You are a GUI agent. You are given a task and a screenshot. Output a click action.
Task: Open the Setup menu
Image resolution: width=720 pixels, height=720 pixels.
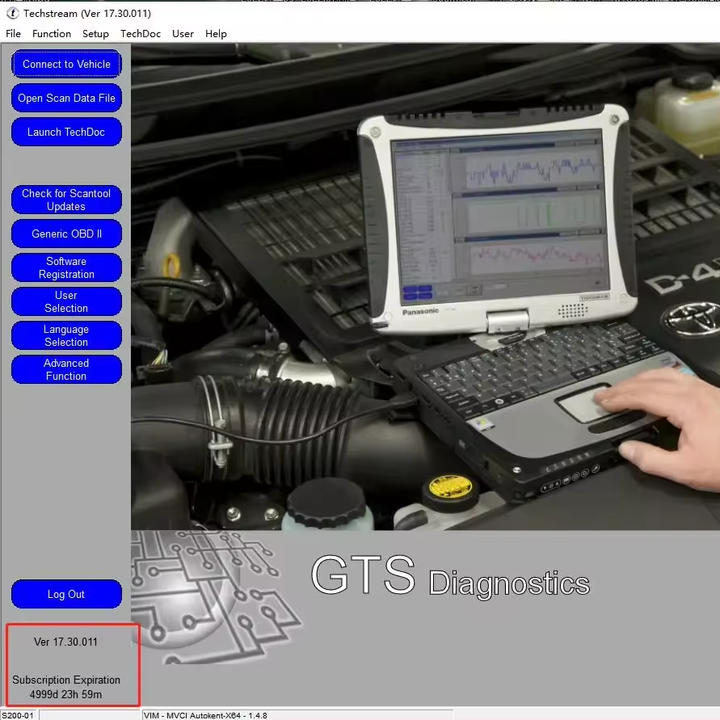coord(96,34)
